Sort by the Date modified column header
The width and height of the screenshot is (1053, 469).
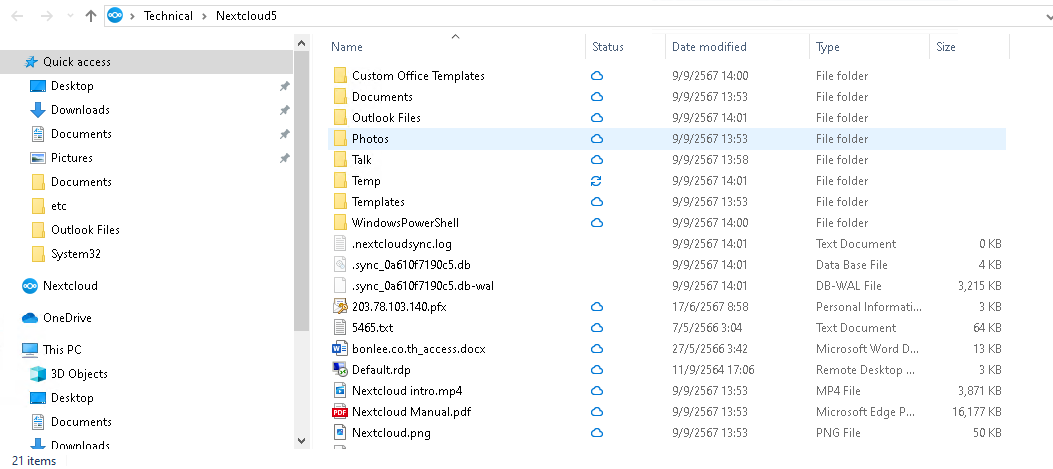click(x=708, y=47)
